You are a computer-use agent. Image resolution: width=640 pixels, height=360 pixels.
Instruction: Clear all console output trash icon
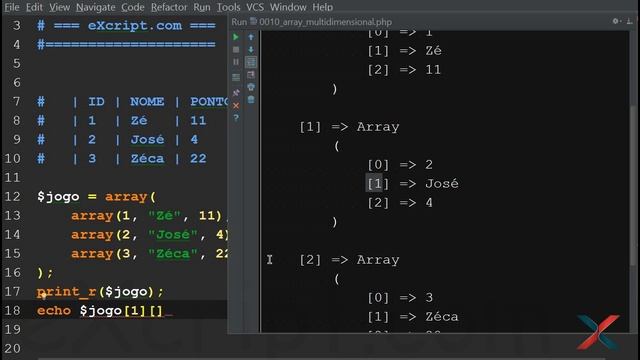coord(251,99)
